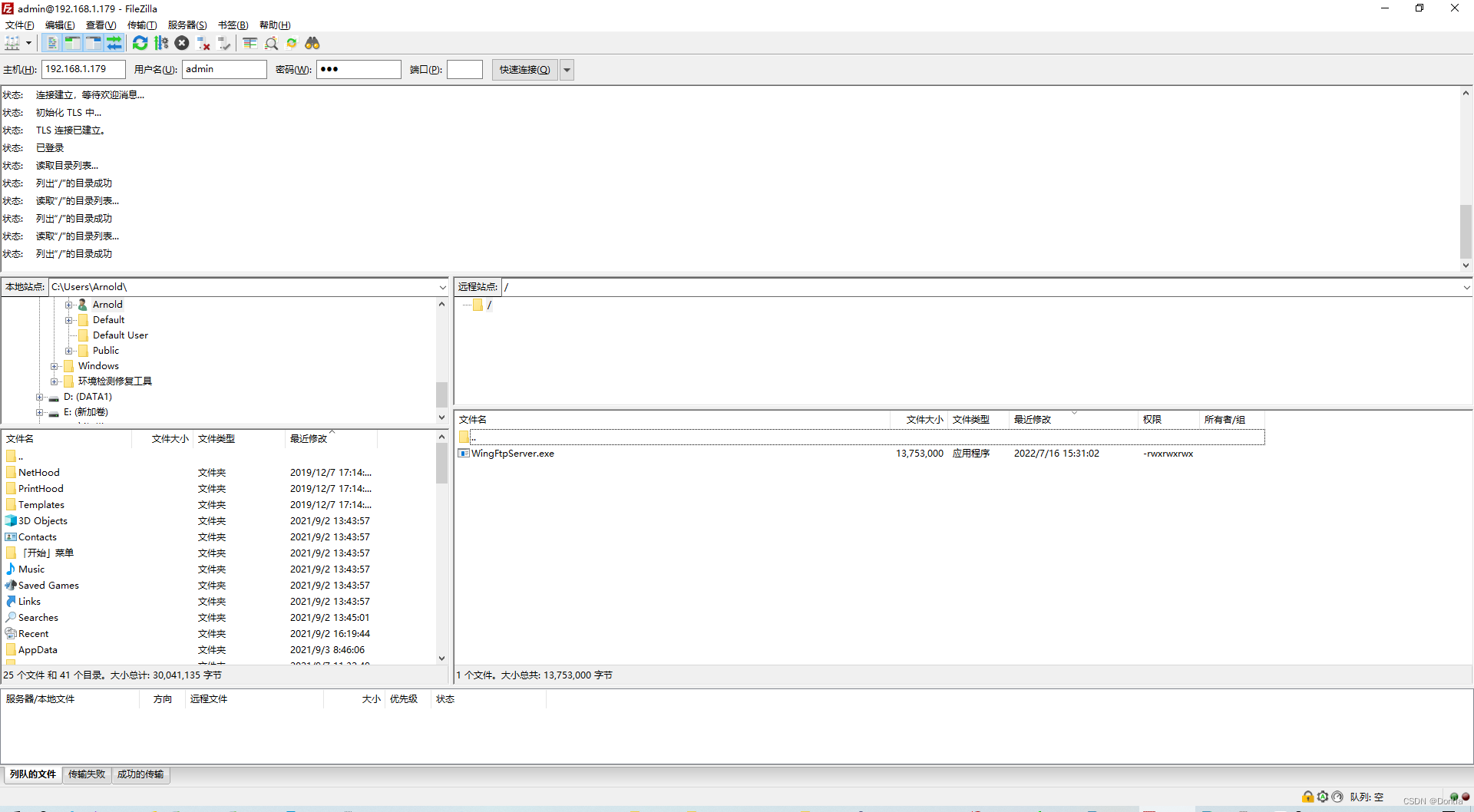Click the port input field
The width and height of the screenshot is (1474, 812).
[x=464, y=69]
